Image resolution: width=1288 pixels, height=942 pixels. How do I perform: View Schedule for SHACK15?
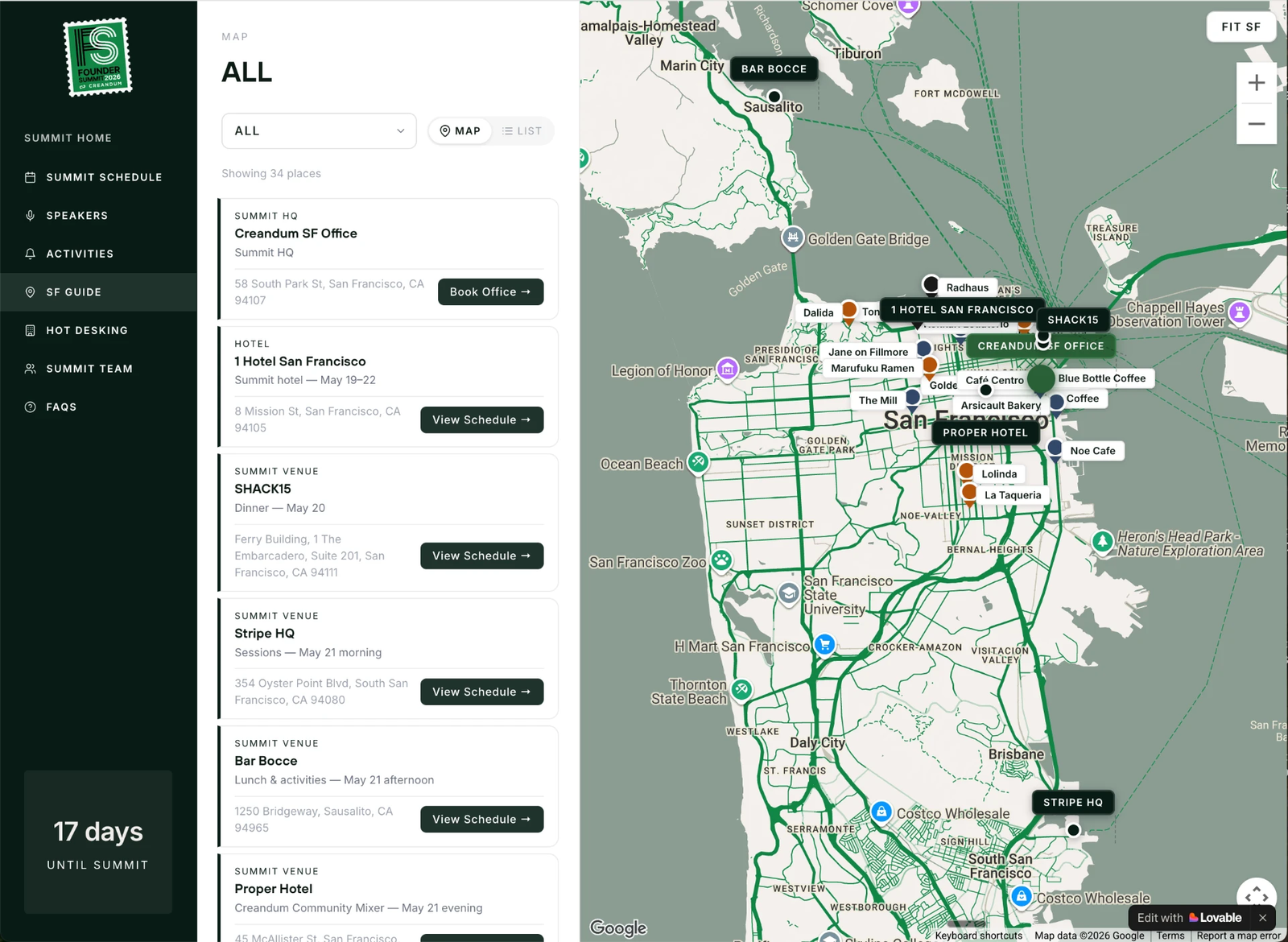[x=481, y=556]
